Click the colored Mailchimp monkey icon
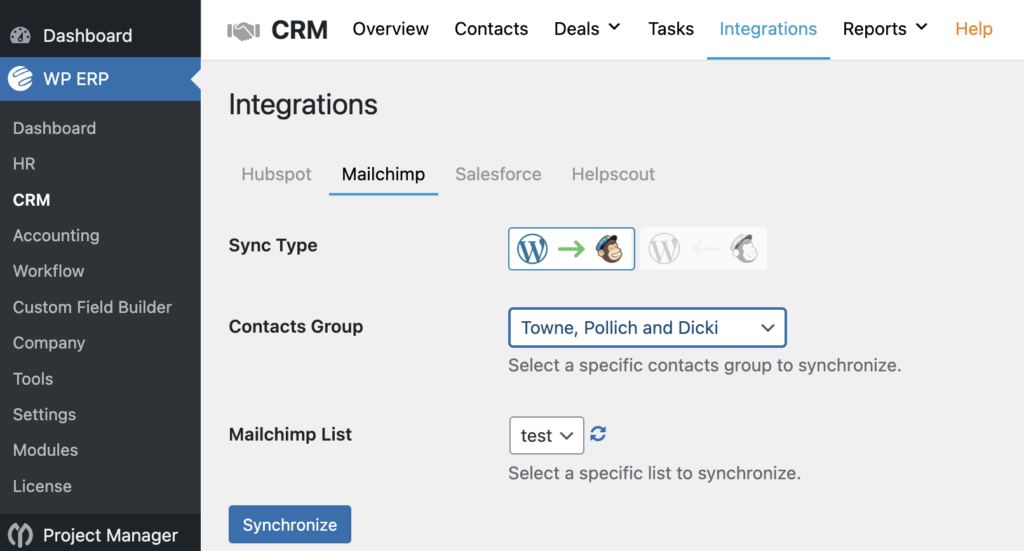The image size is (1024, 551). 610,249
